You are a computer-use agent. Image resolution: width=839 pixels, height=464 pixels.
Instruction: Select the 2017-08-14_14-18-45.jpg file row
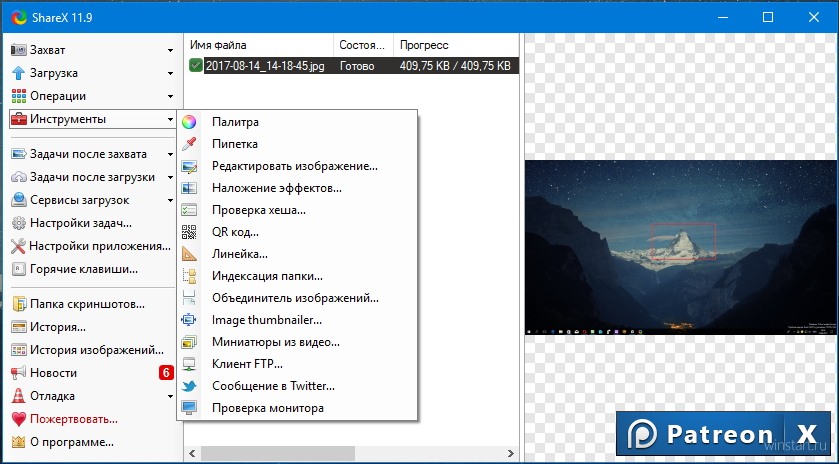coord(353,66)
